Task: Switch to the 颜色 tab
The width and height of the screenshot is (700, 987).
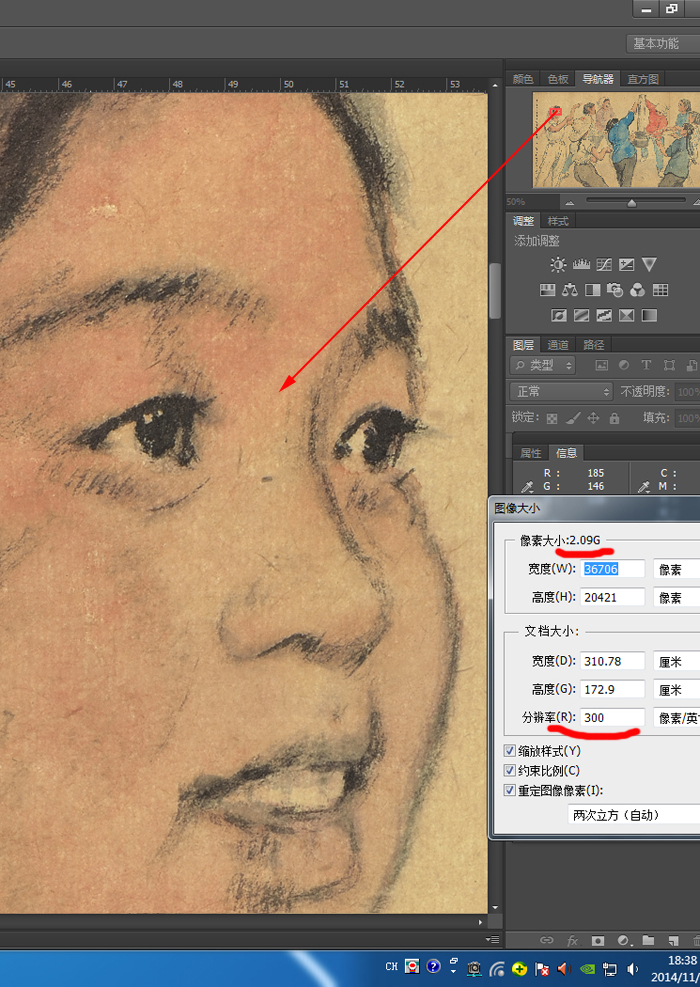Action: click(x=523, y=79)
